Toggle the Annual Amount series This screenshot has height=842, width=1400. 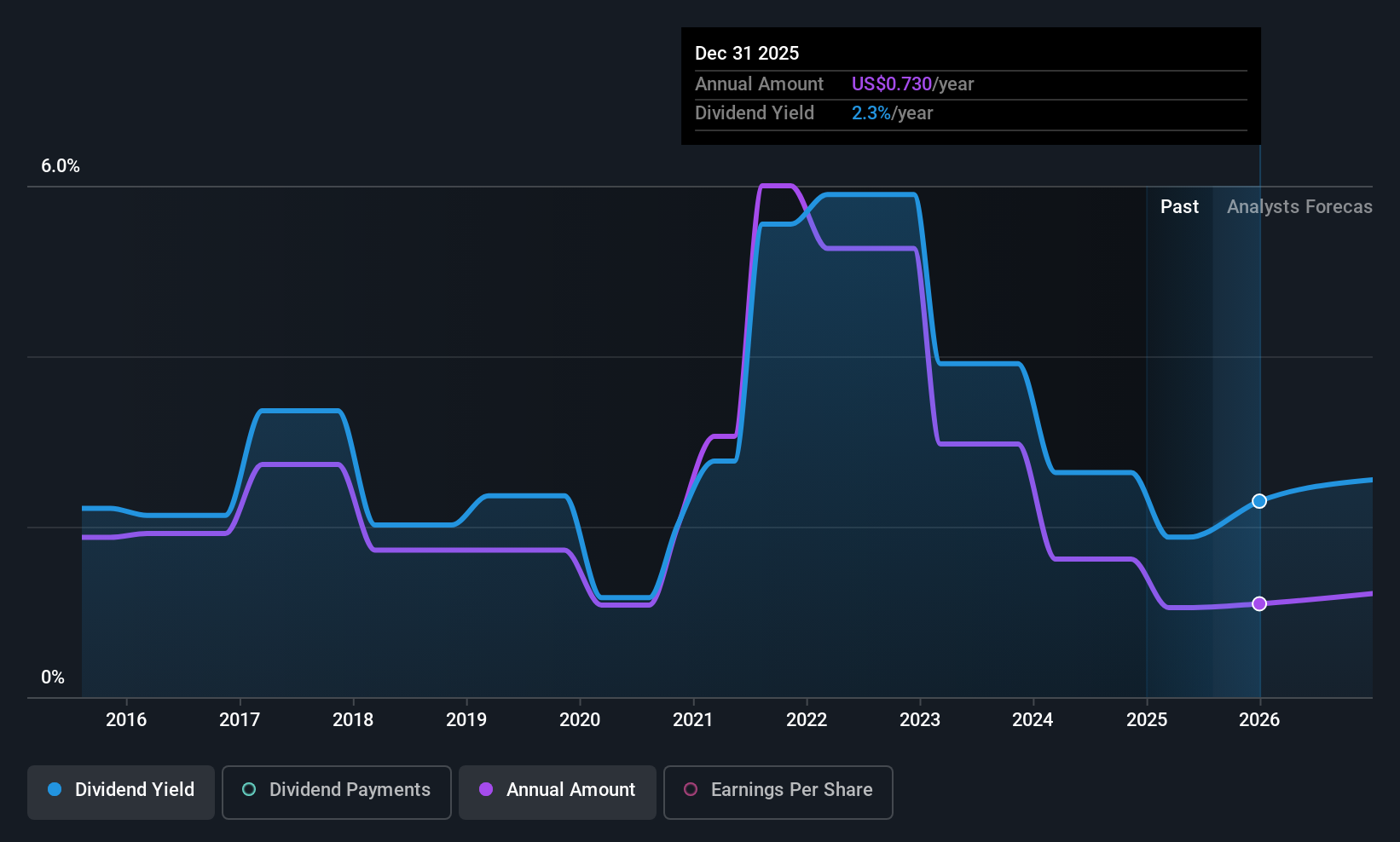pyautogui.click(x=558, y=793)
